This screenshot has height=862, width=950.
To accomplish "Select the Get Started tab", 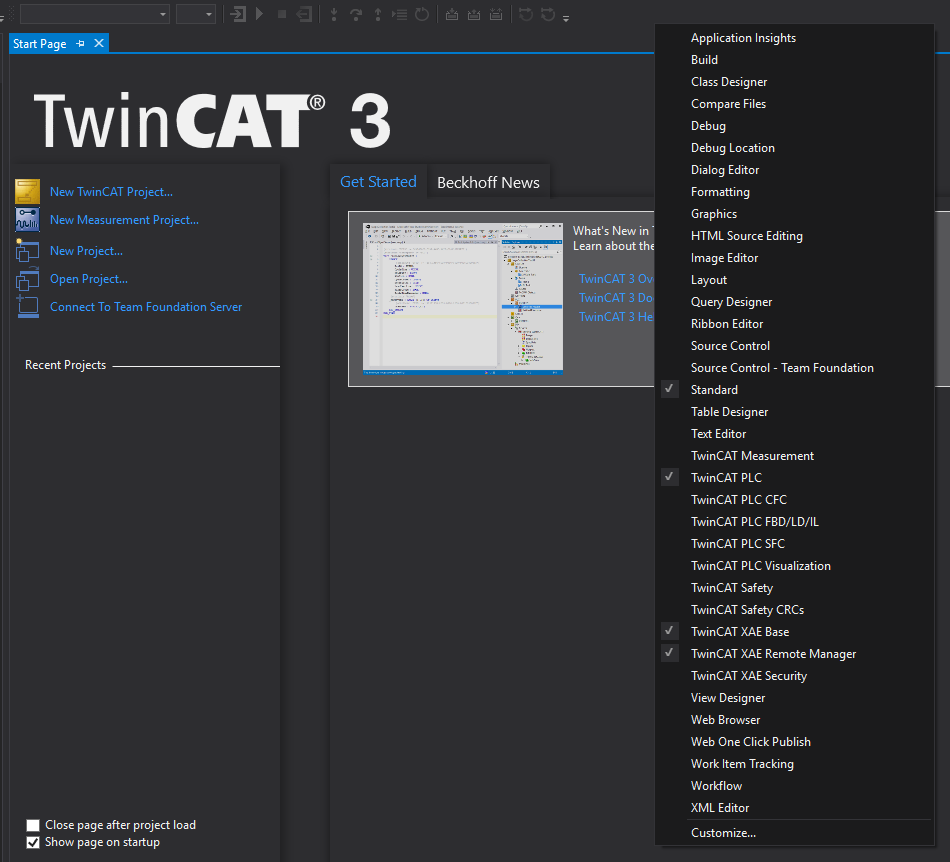I will pyautogui.click(x=378, y=182).
